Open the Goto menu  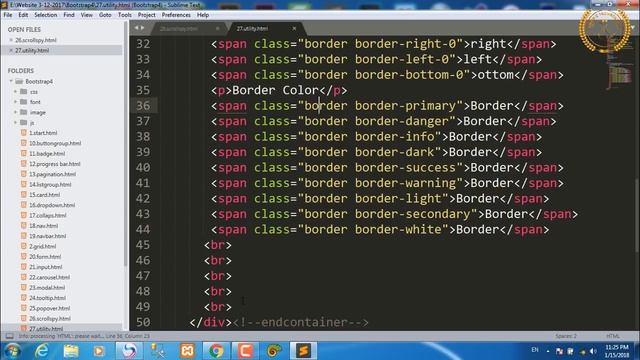pyautogui.click(x=105, y=15)
